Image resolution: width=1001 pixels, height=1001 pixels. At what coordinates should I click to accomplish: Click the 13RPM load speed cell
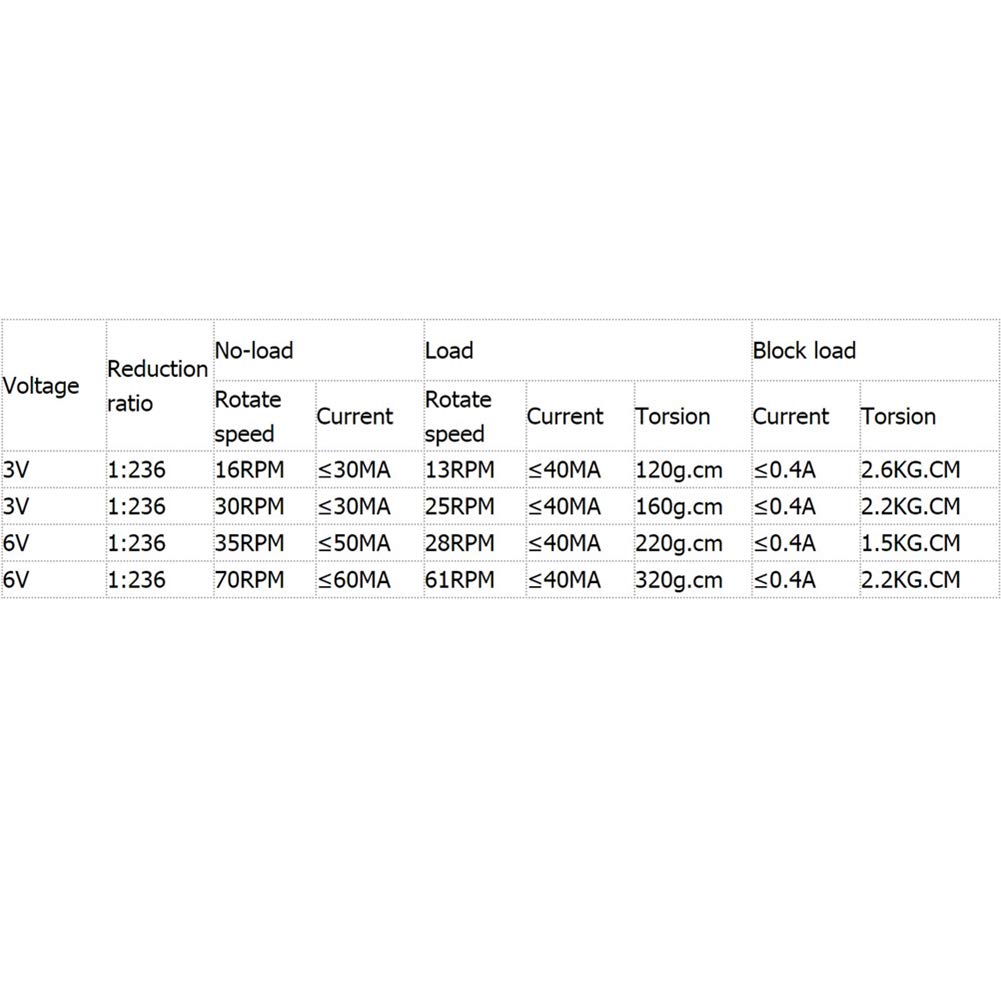click(x=475, y=470)
